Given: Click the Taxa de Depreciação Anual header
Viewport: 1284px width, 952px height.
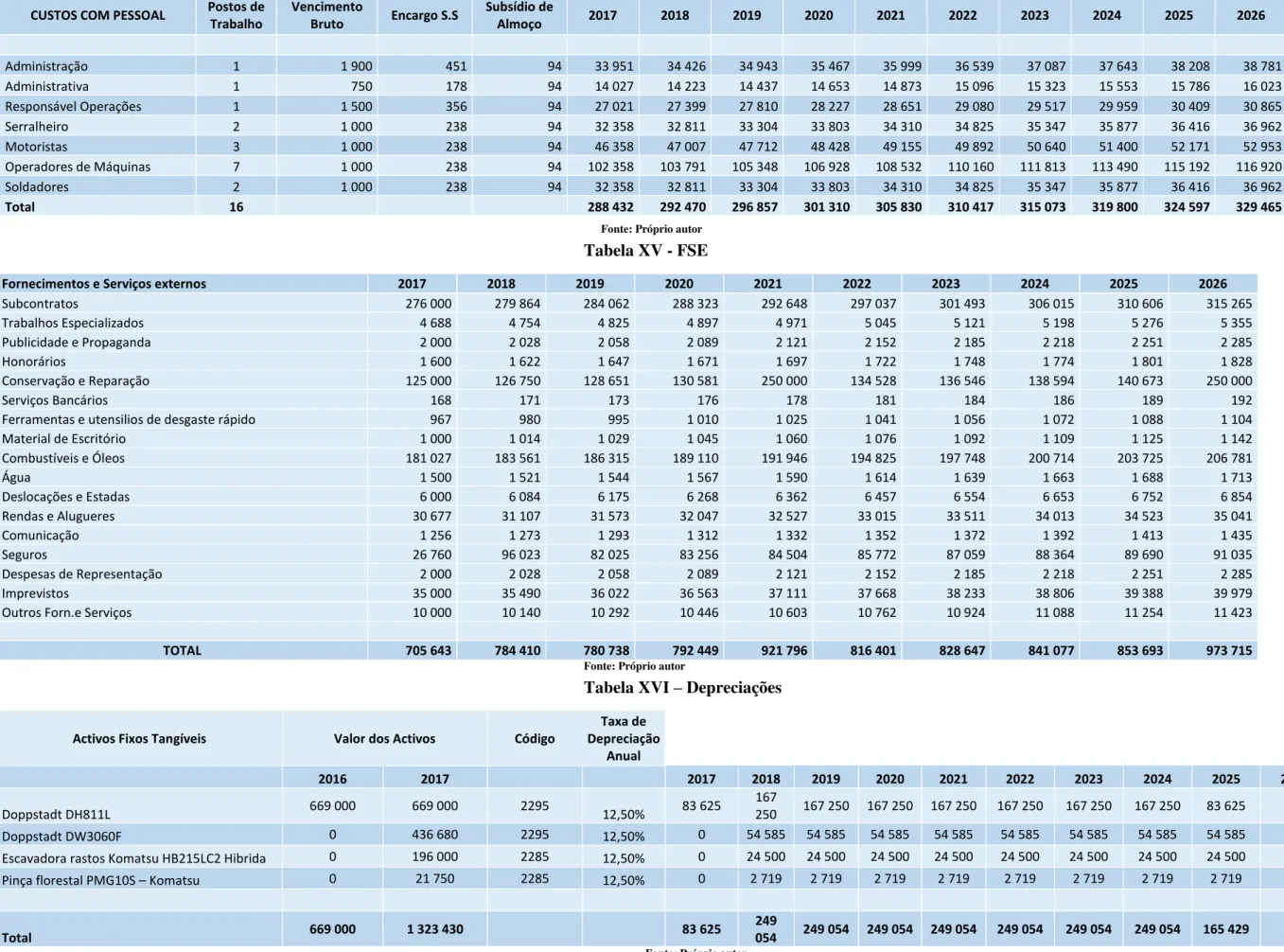Looking at the screenshot, I should pyautogui.click(x=624, y=738).
